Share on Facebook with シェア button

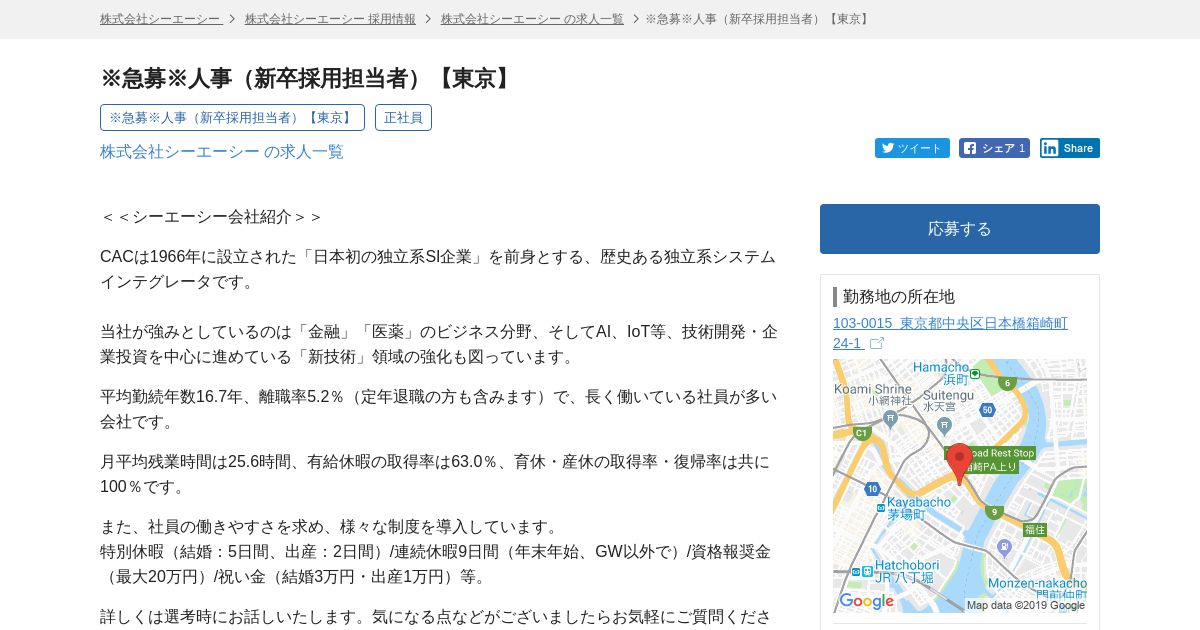994,148
